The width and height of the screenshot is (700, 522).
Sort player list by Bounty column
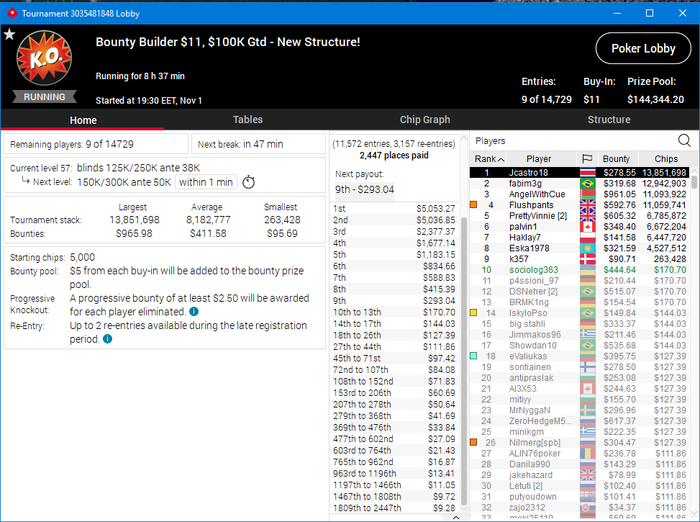pos(616,159)
